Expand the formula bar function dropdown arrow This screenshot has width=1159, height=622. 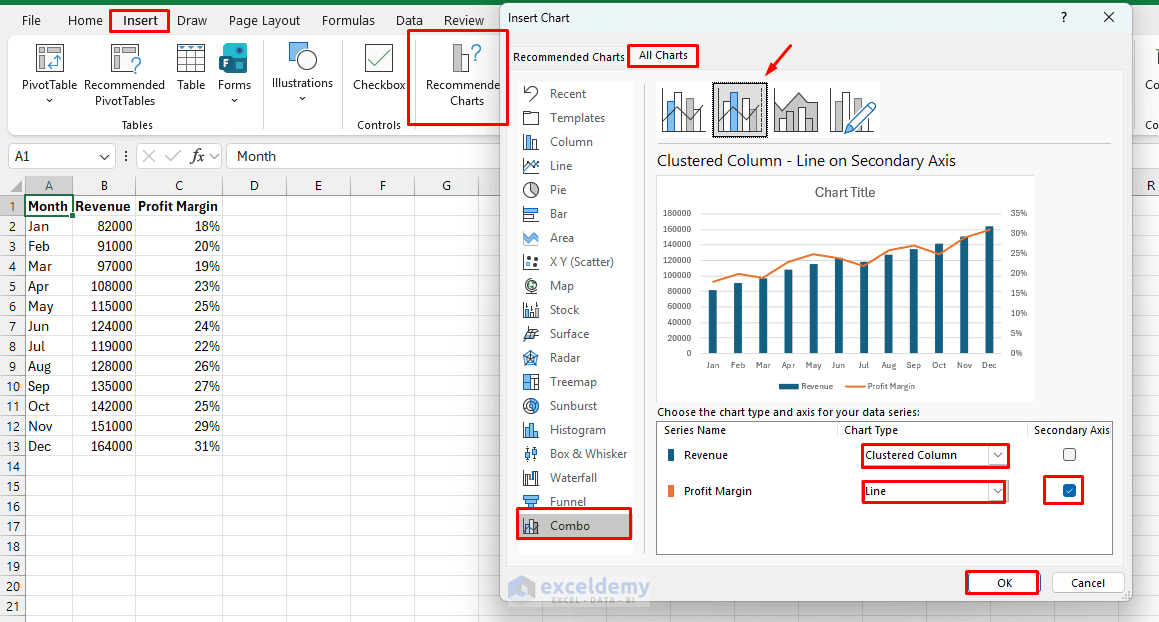point(214,156)
